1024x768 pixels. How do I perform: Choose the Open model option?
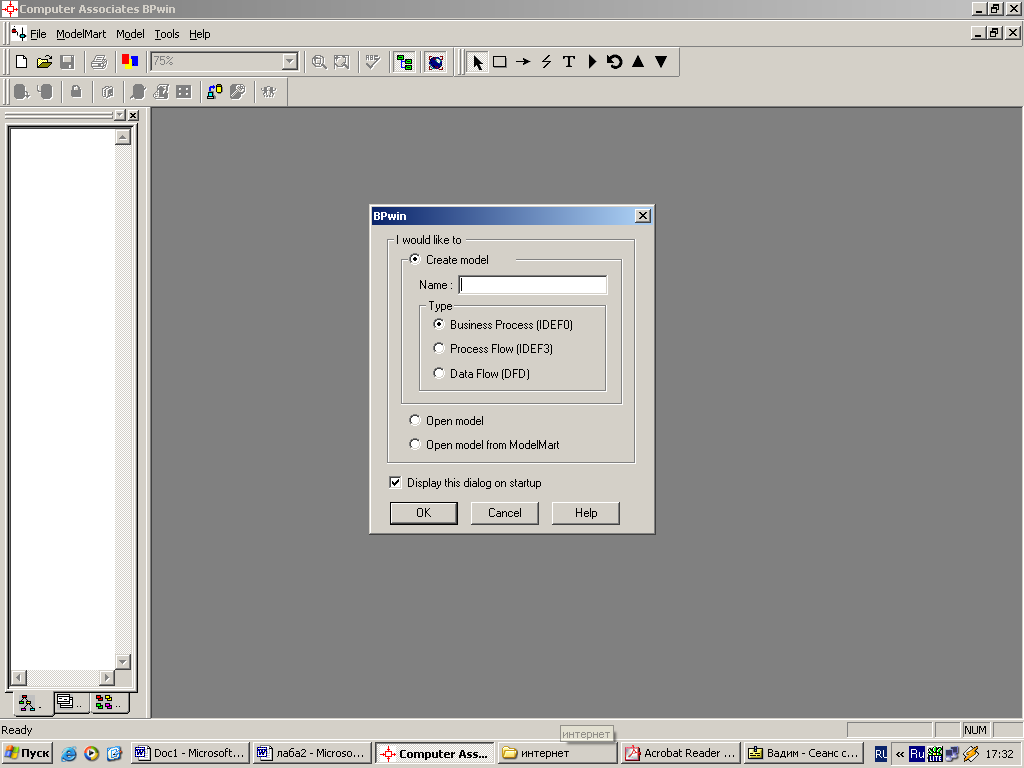point(415,421)
